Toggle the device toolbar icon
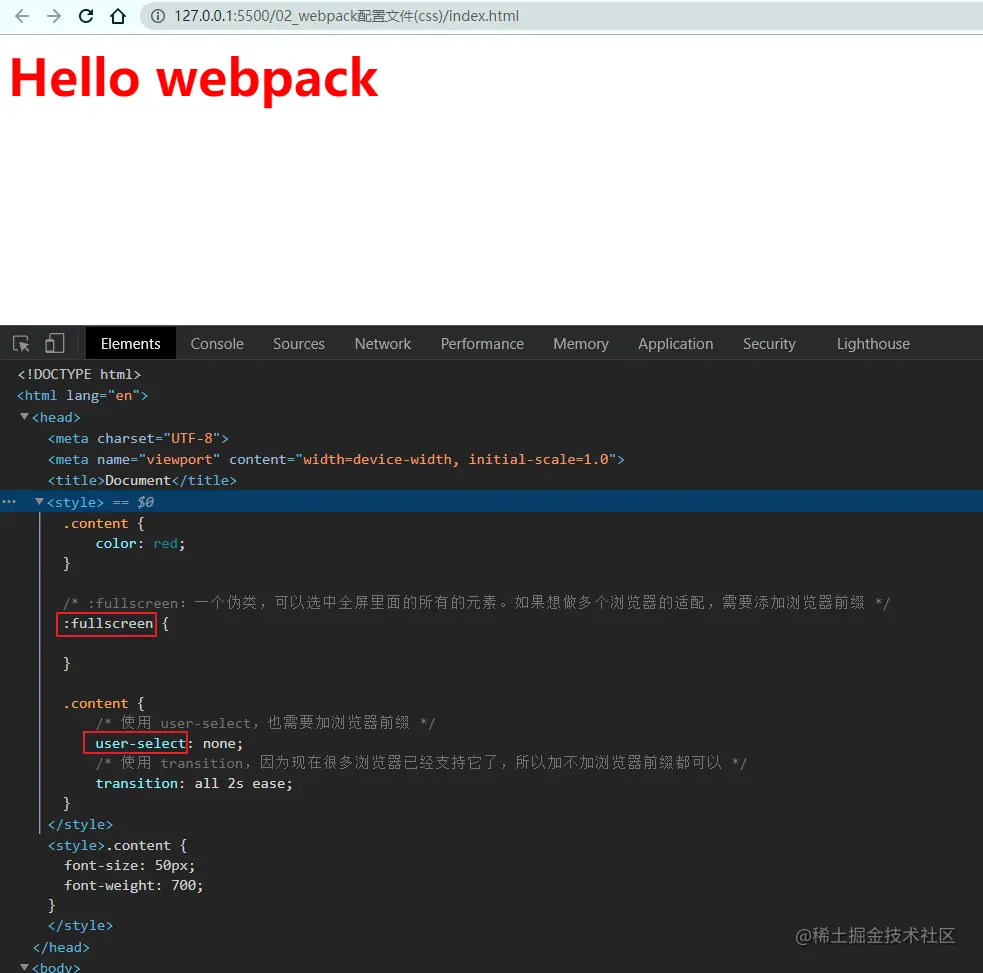This screenshot has width=983, height=973. point(55,343)
